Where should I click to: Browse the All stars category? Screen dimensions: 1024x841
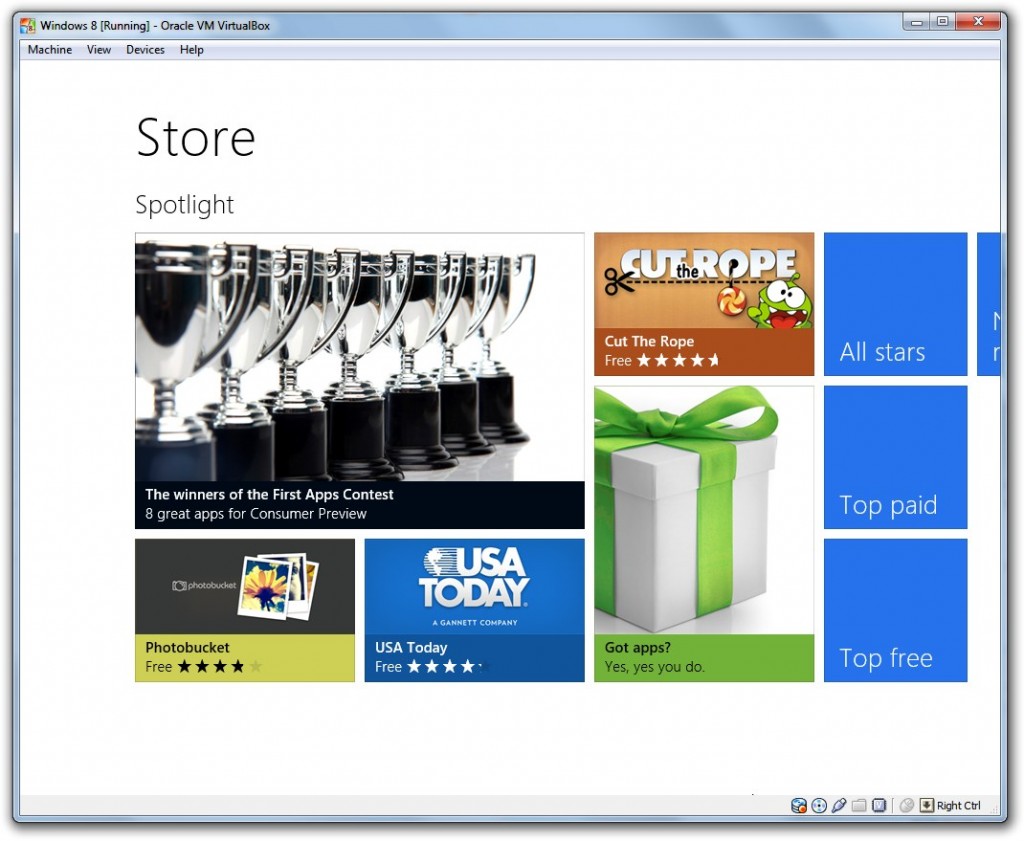click(x=895, y=303)
